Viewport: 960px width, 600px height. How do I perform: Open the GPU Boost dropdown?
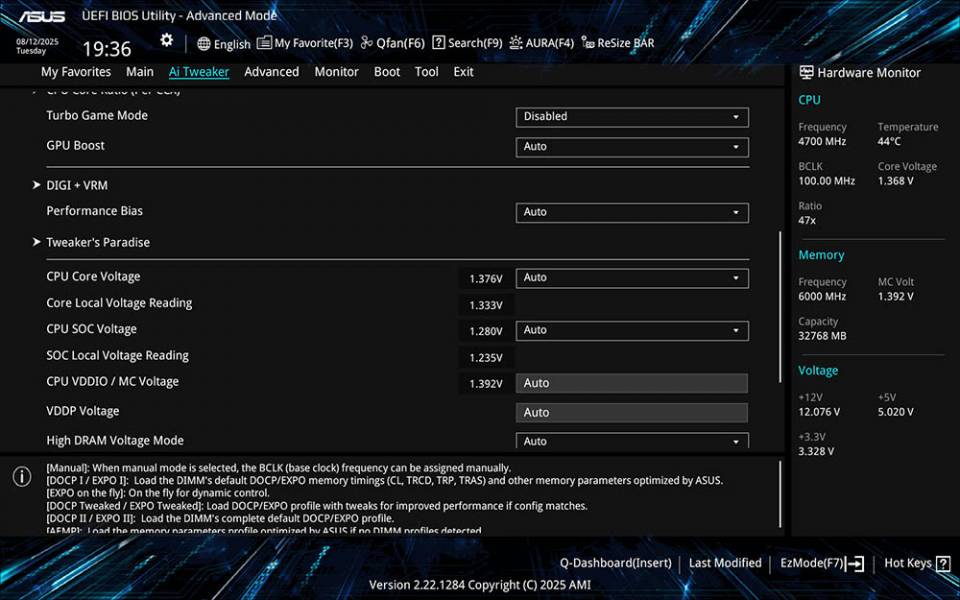tap(631, 147)
